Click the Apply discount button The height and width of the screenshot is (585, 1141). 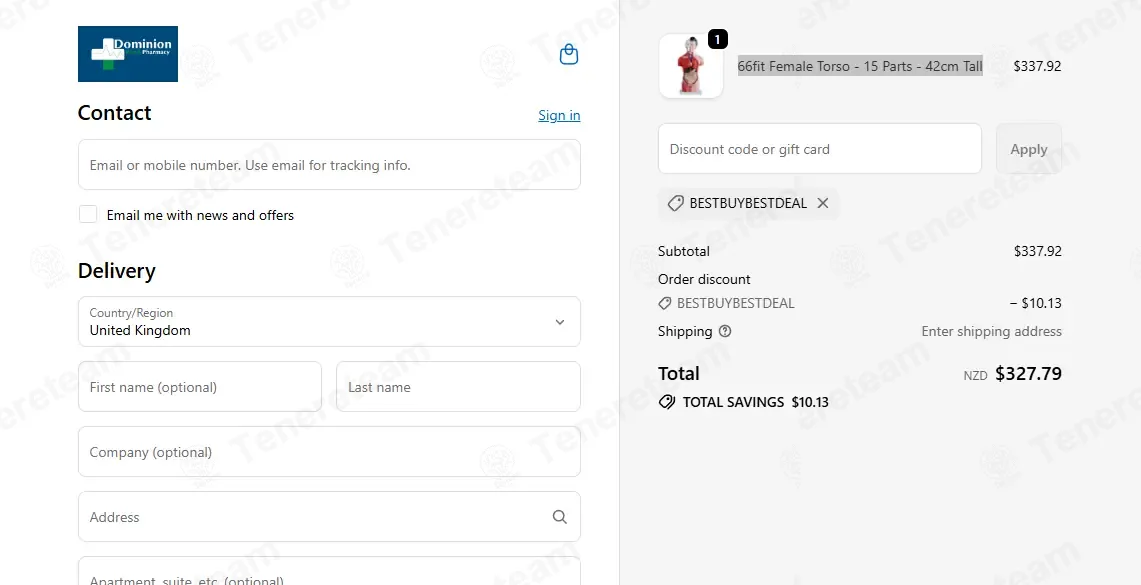pos(1028,148)
